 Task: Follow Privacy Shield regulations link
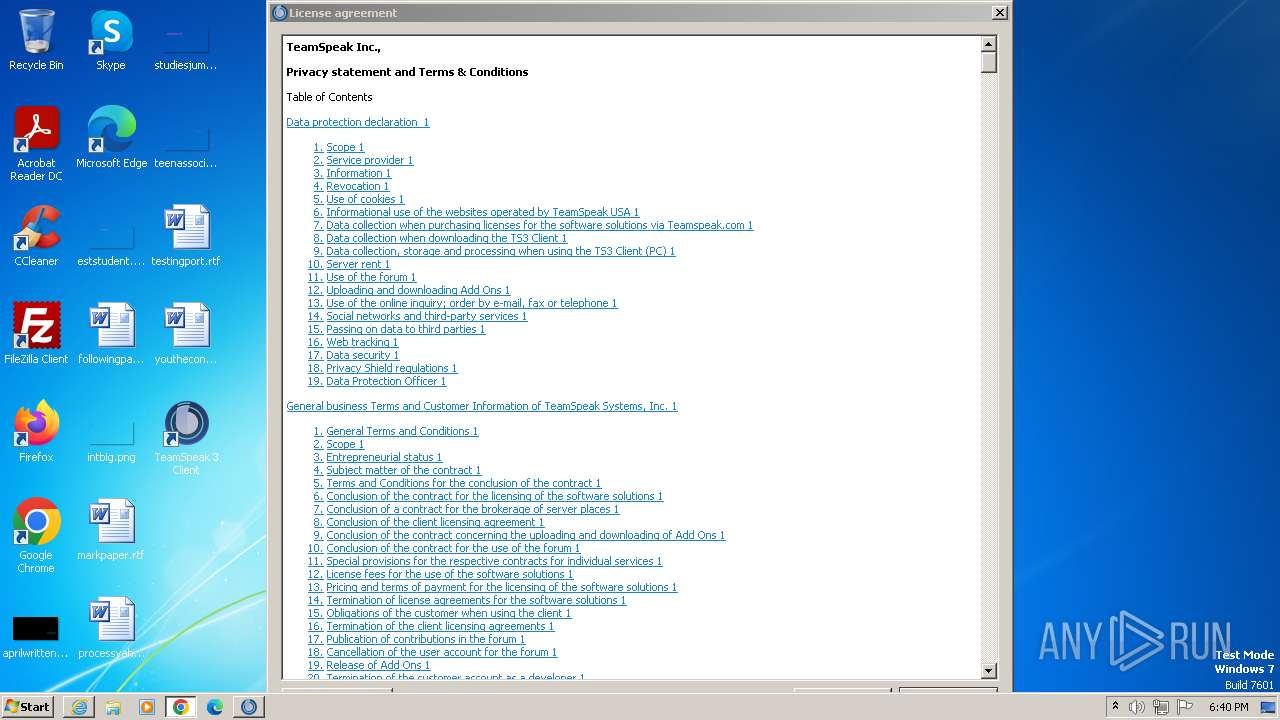tap(392, 368)
